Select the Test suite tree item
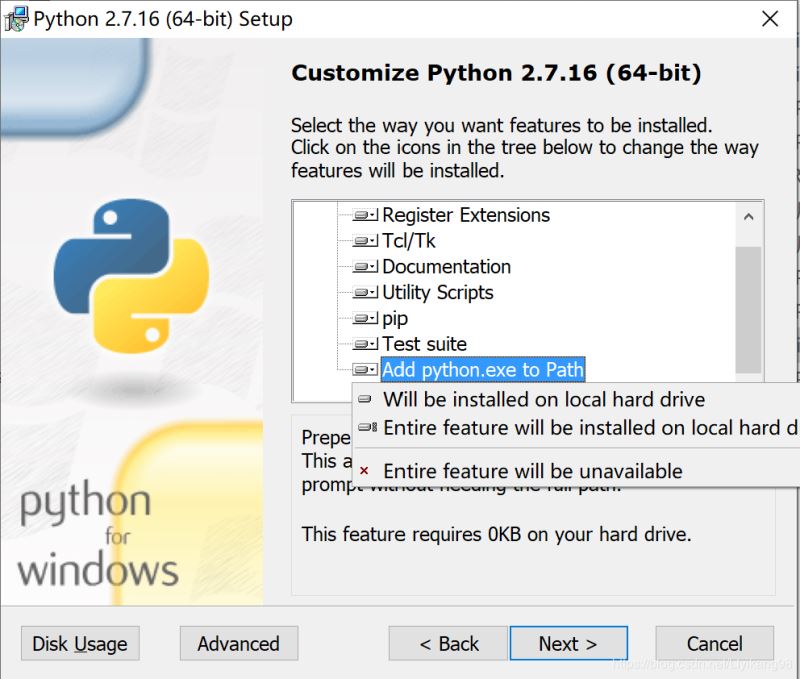 pos(424,344)
